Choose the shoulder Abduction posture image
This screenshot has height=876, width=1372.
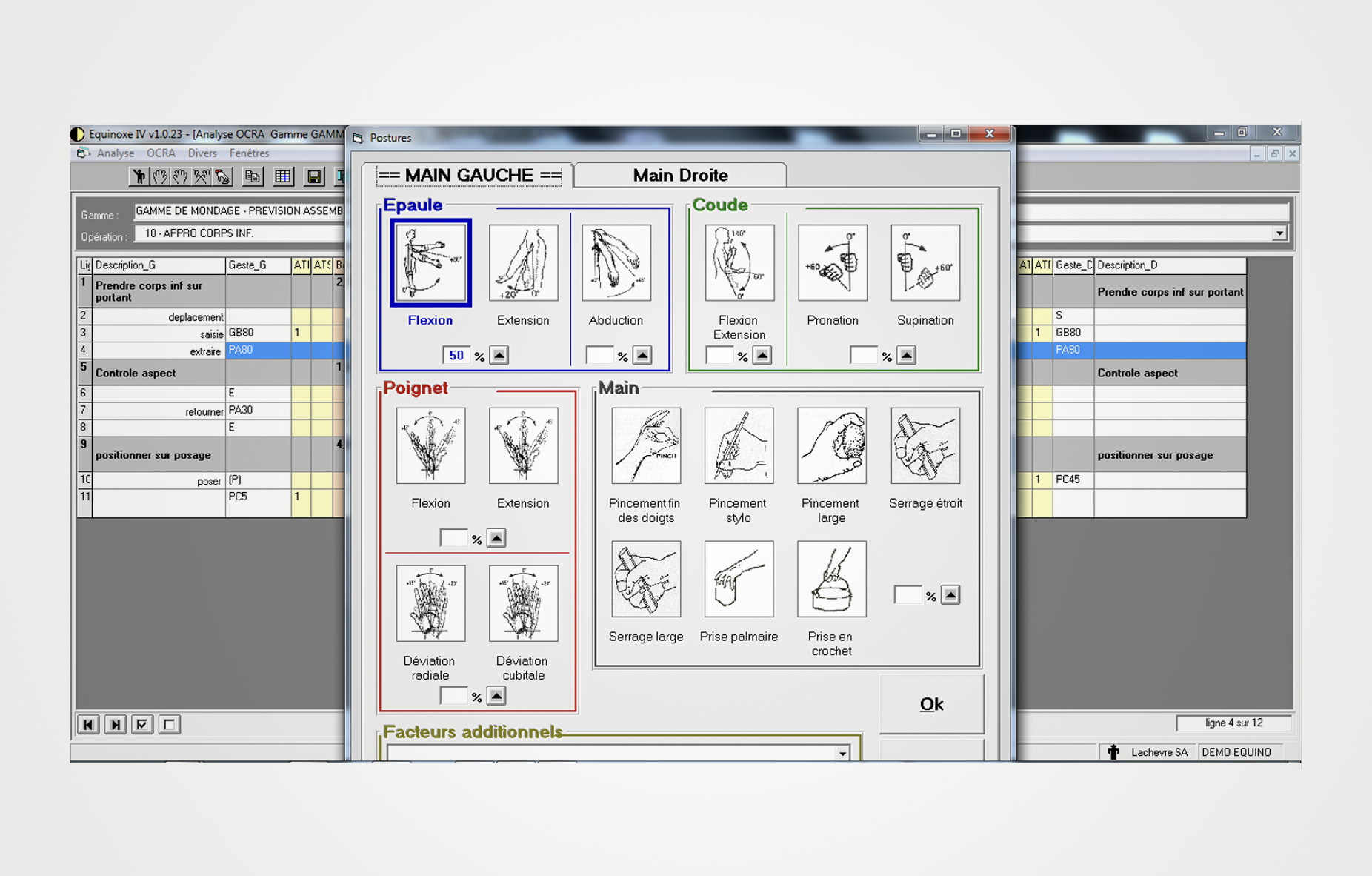(616, 263)
